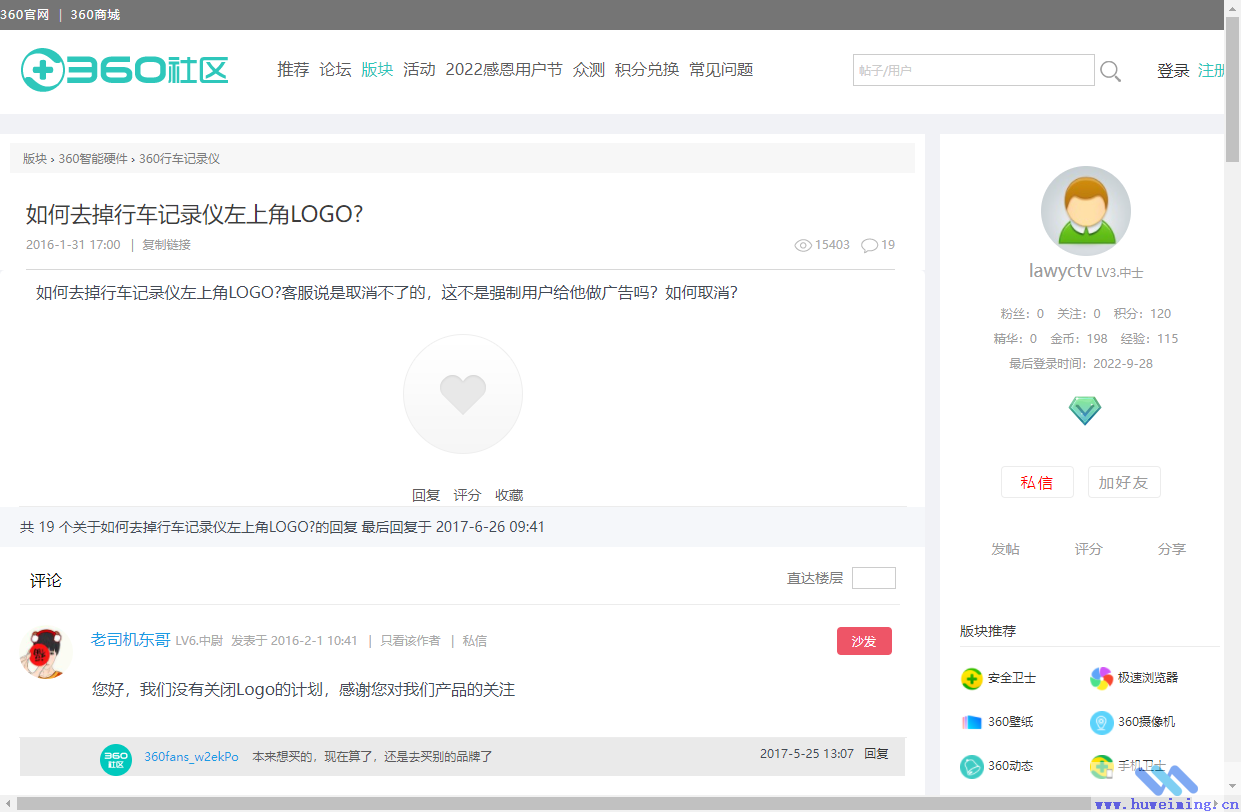1241x812 pixels.
Task: Click 复制链接 under the post title
Action: click(166, 245)
